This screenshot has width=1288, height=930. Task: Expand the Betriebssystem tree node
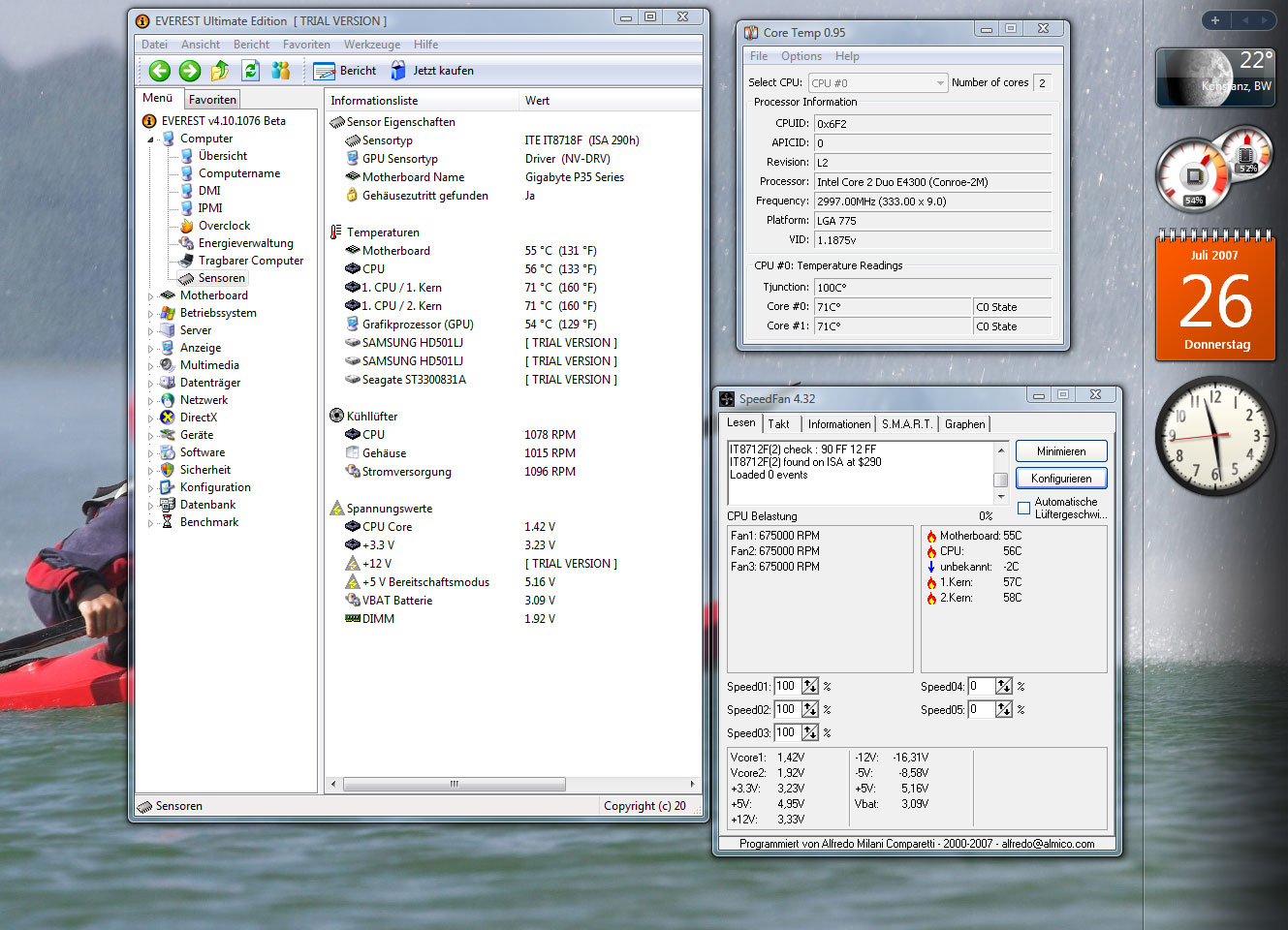click(x=150, y=314)
